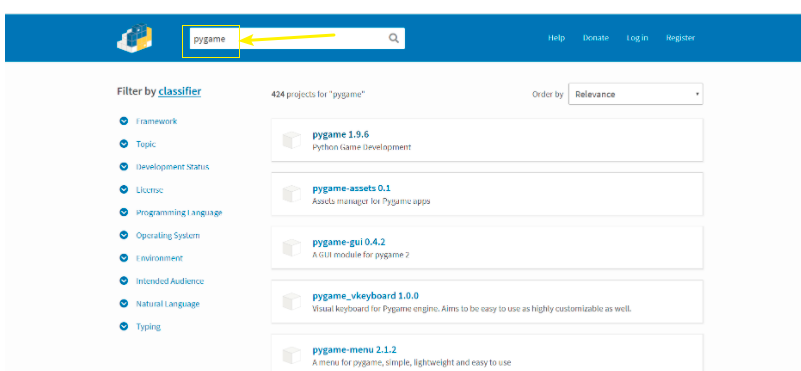
Task: Click Register in the top navigation
Action: (680, 38)
